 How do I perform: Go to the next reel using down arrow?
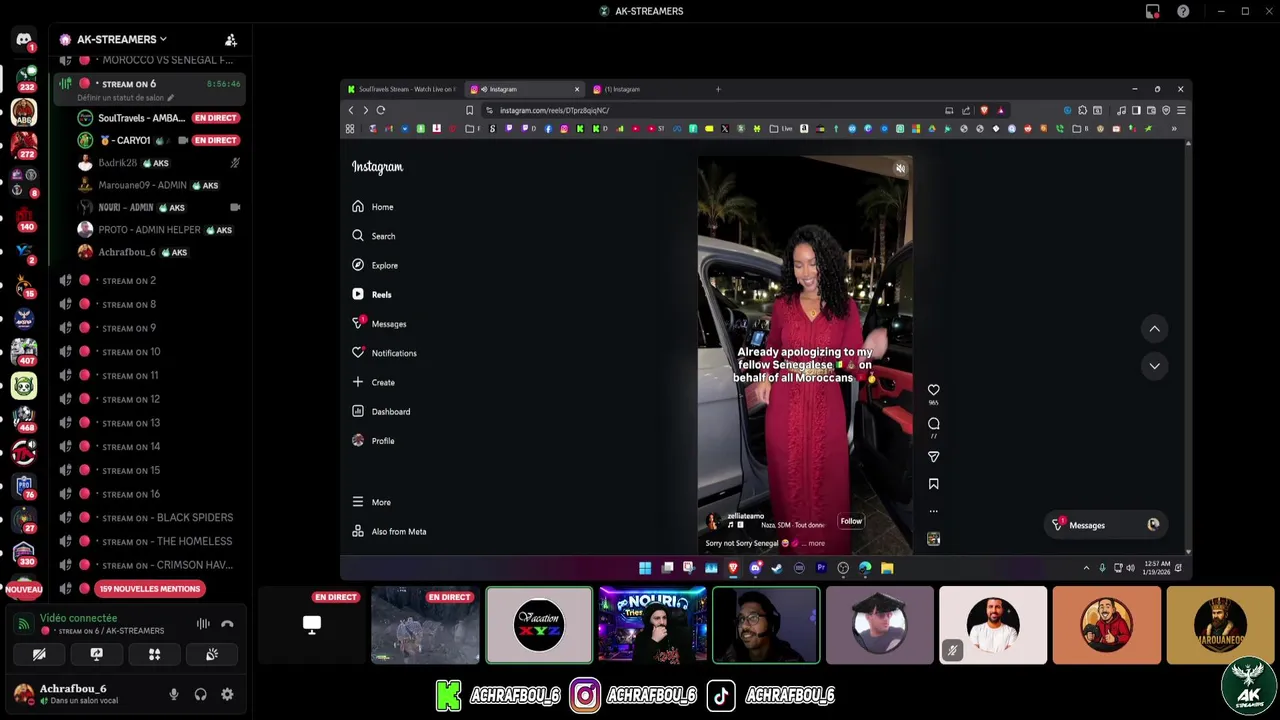tap(1154, 366)
